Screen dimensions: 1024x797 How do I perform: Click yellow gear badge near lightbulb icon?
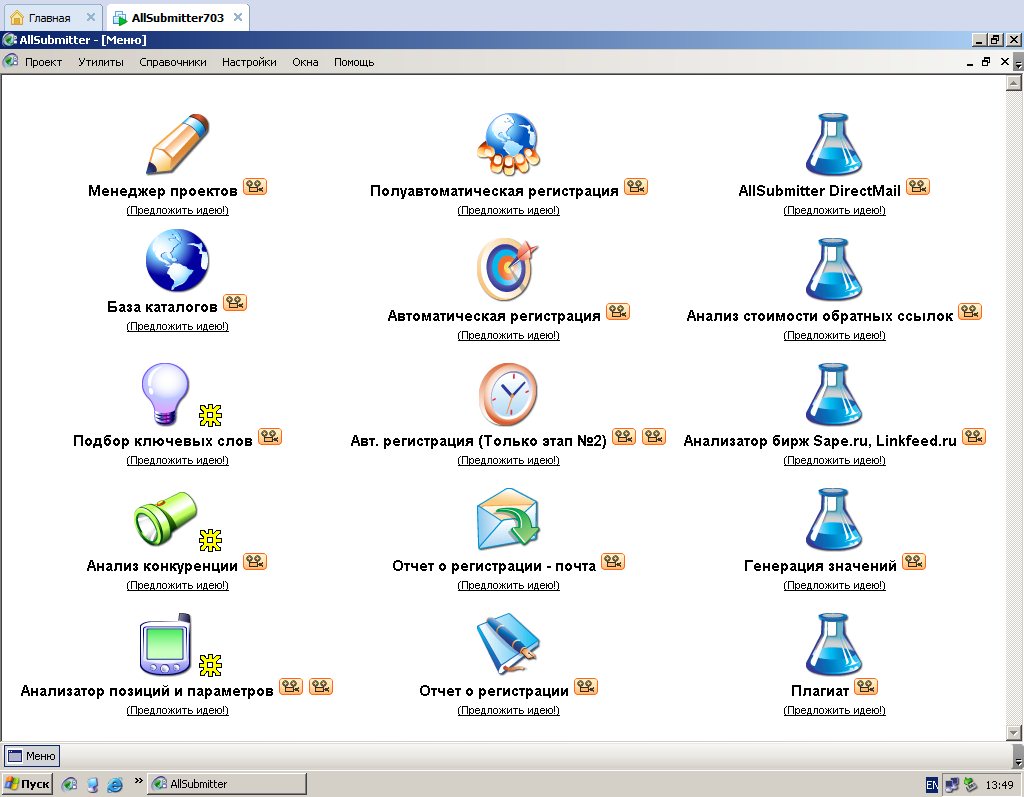point(210,415)
